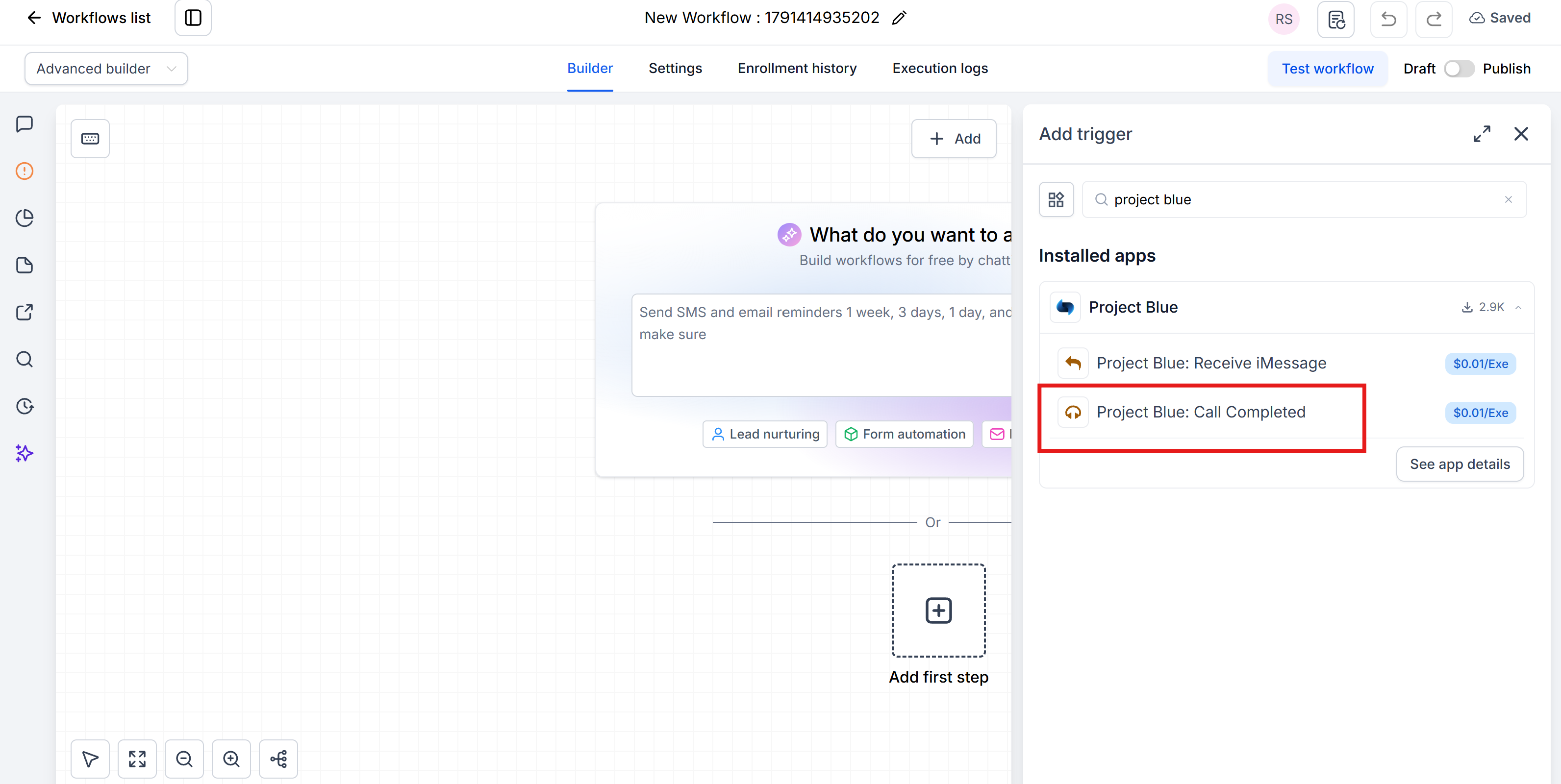Click the Test workflow button
Viewport: 1561px width, 784px height.
pyautogui.click(x=1327, y=69)
